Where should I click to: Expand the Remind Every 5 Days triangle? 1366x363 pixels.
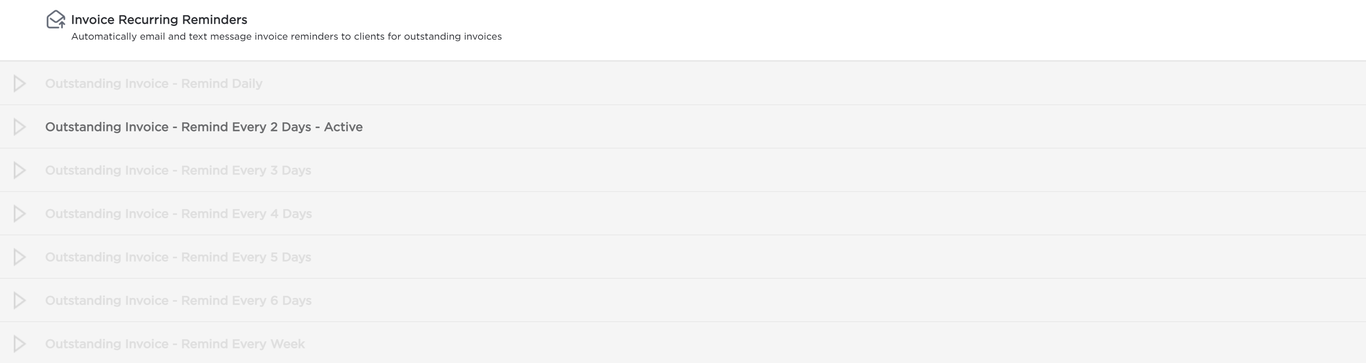pos(19,257)
